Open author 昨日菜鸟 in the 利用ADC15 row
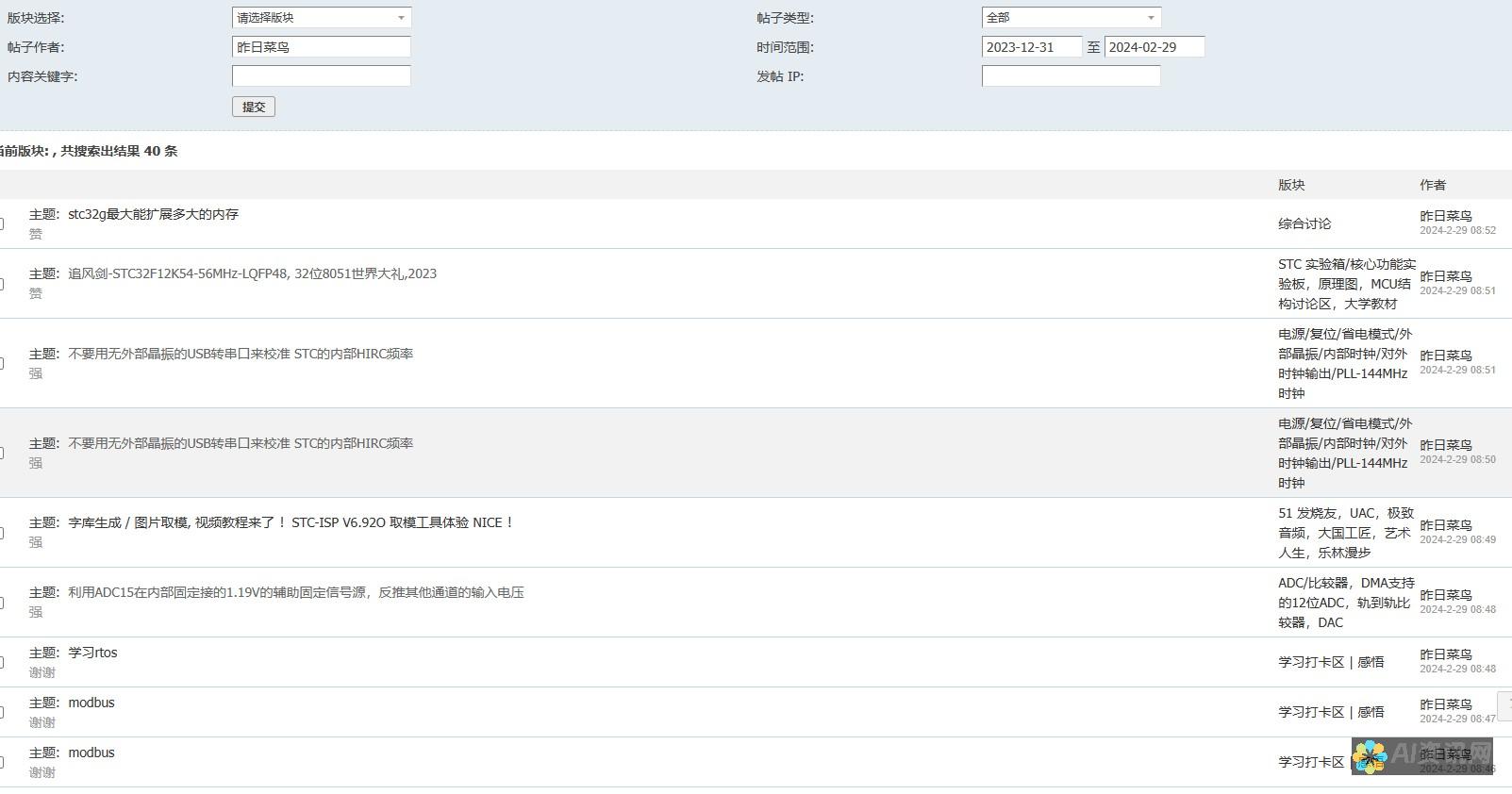The image size is (1512, 794). click(1446, 595)
